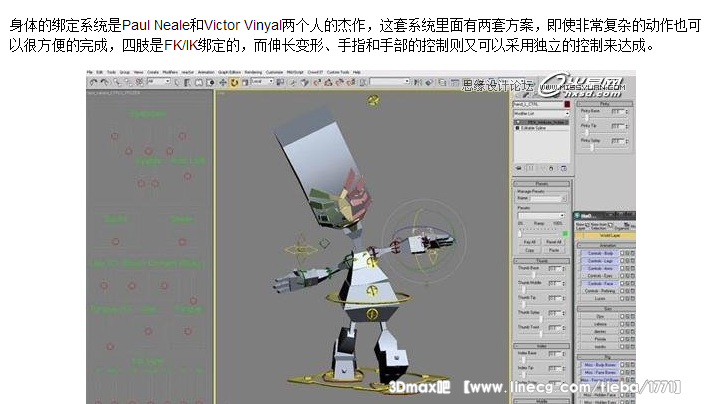Activate the highlighted Select and Rotate tool
Viewport: 710px width, 404px height.
coord(235,83)
